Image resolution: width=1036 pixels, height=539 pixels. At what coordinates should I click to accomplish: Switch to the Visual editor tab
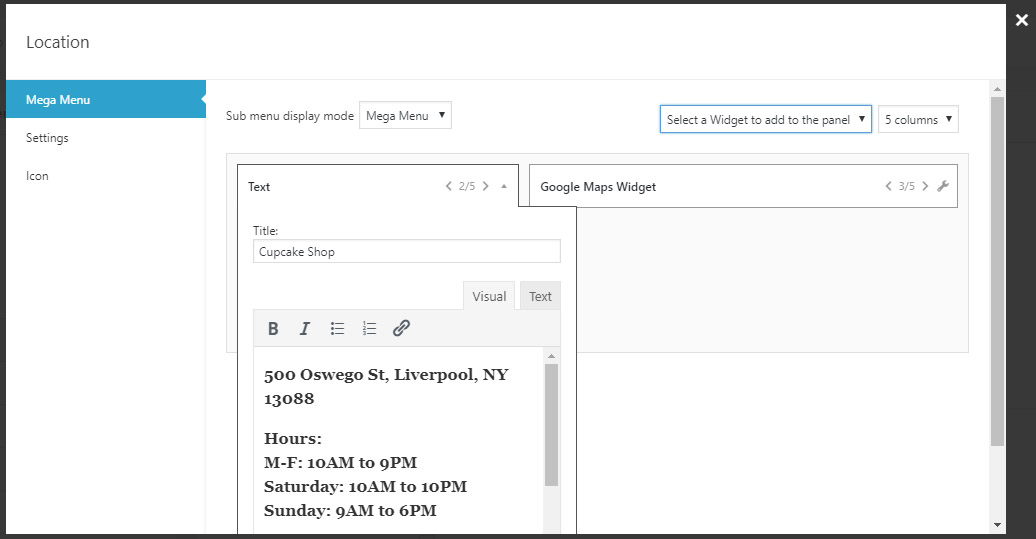click(489, 296)
